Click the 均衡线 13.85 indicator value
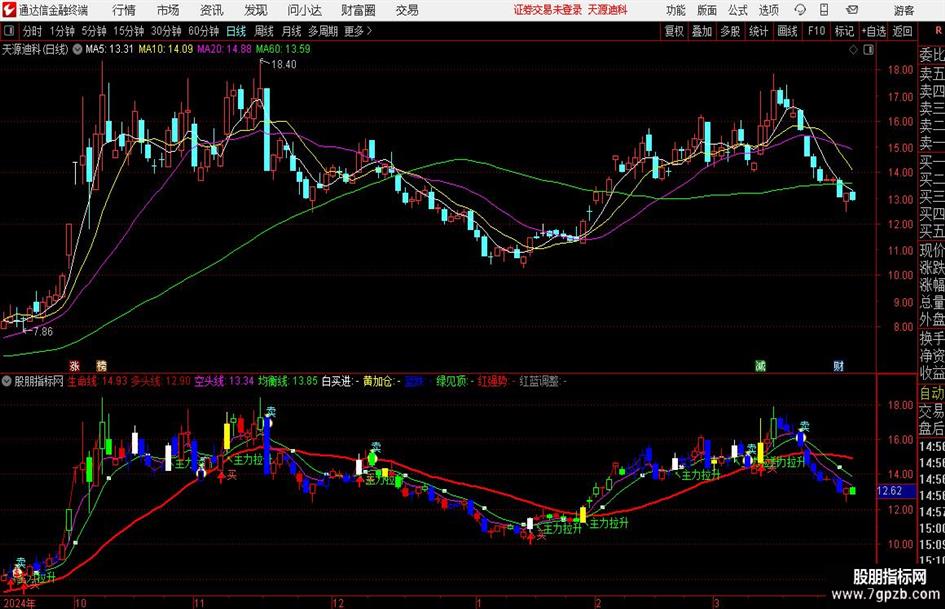 pyautogui.click(x=287, y=381)
